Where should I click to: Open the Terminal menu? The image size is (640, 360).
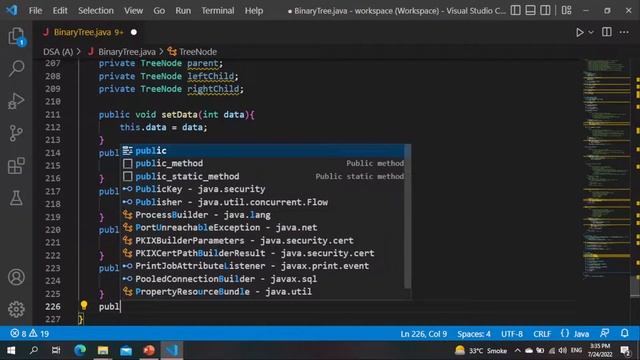(218, 11)
